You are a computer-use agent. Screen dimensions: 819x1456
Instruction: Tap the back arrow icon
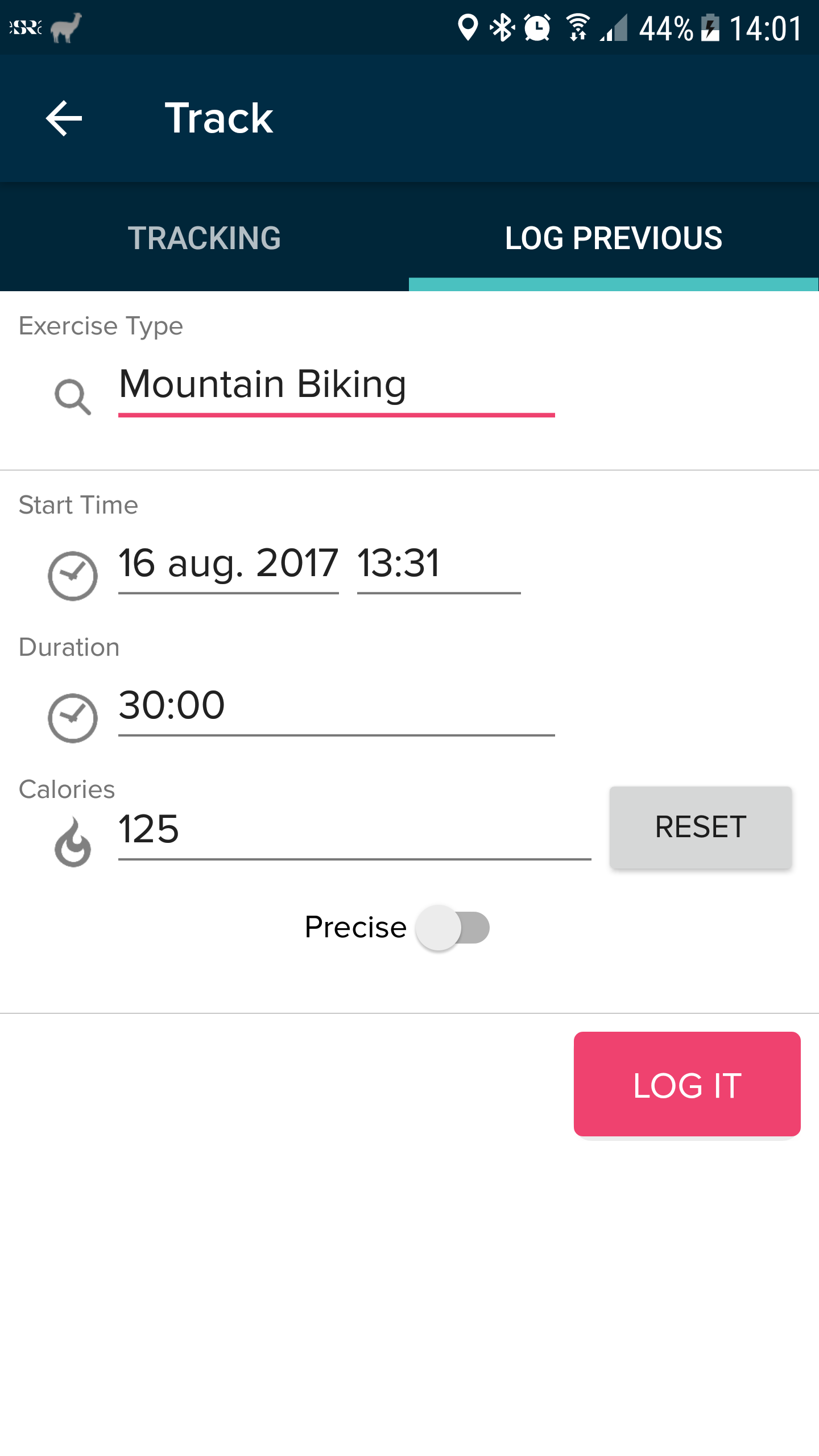pos(64,118)
